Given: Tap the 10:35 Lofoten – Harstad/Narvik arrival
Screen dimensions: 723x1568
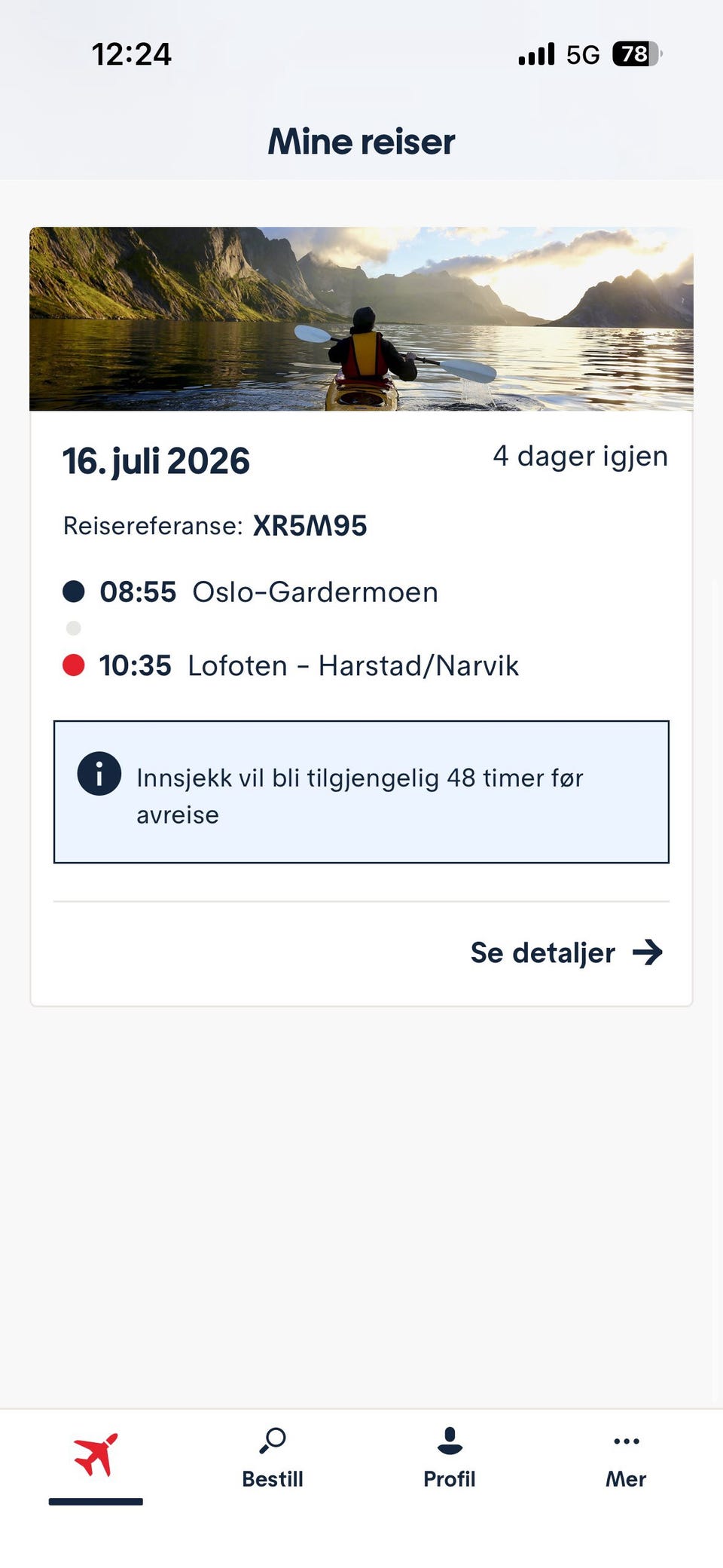Looking at the screenshot, I should [309, 666].
